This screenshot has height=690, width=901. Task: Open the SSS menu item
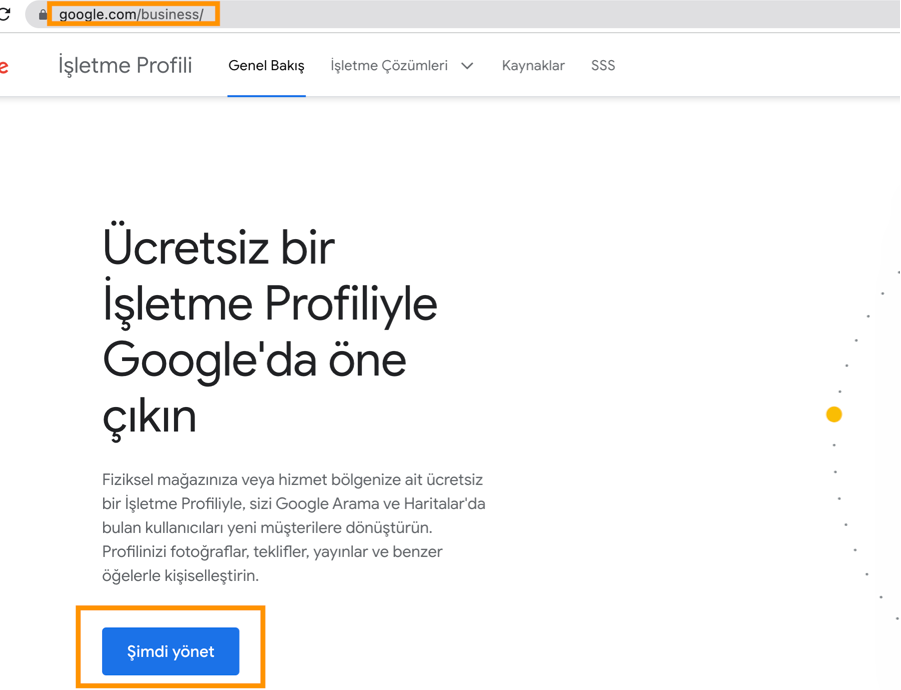[x=603, y=65]
